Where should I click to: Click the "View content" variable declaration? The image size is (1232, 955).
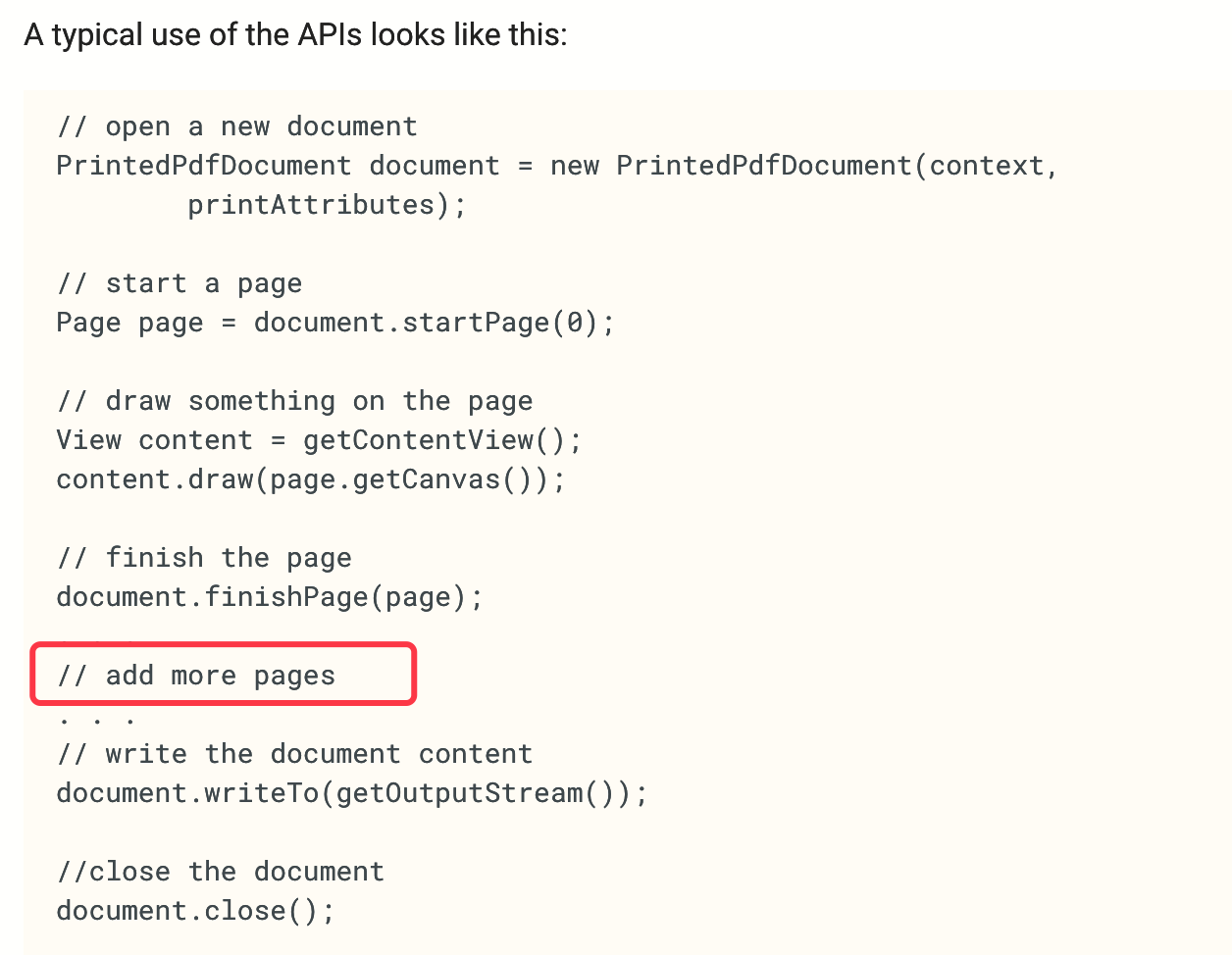click(x=155, y=440)
